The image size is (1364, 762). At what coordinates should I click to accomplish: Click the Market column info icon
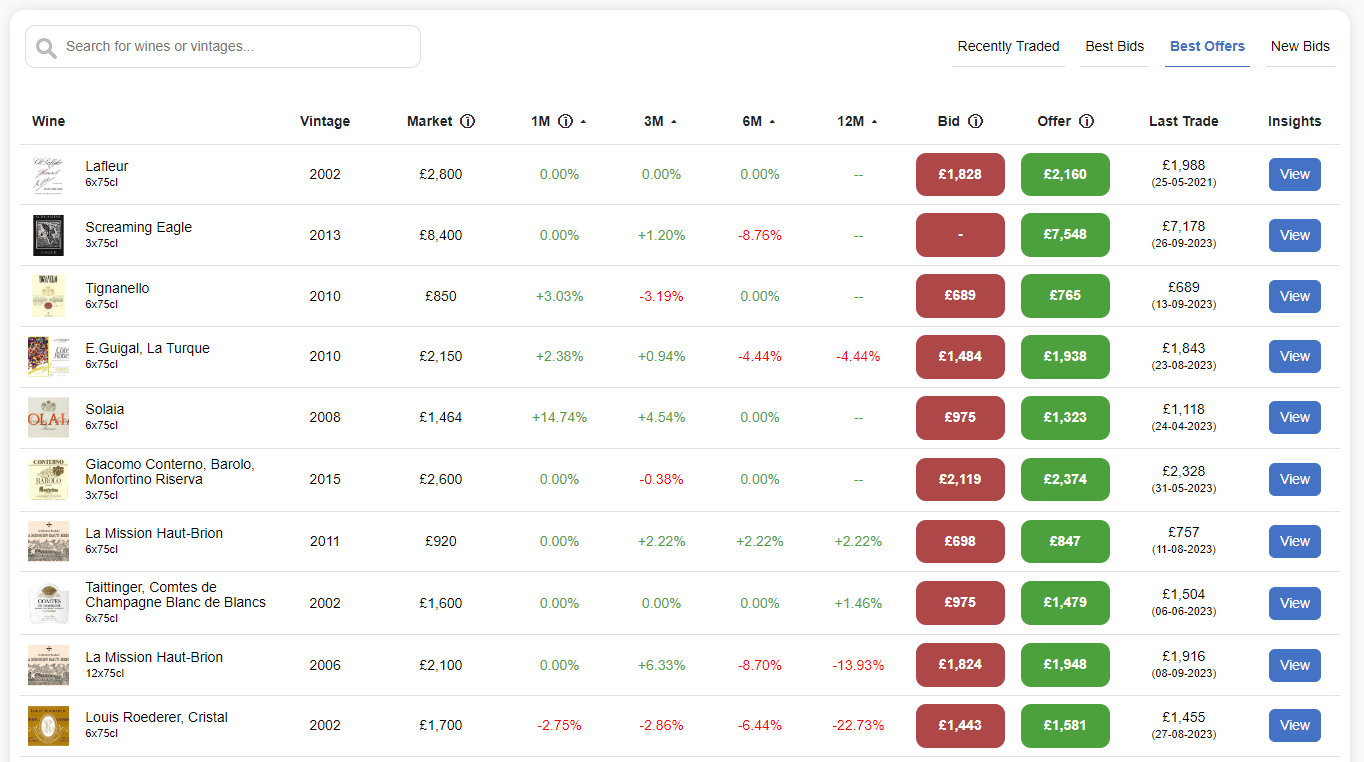click(467, 121)
